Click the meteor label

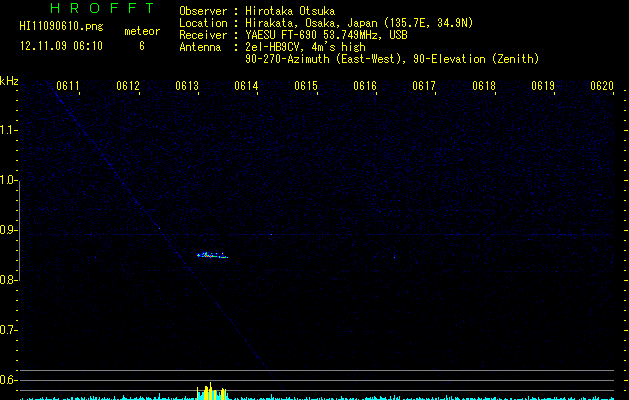point(142,31)
